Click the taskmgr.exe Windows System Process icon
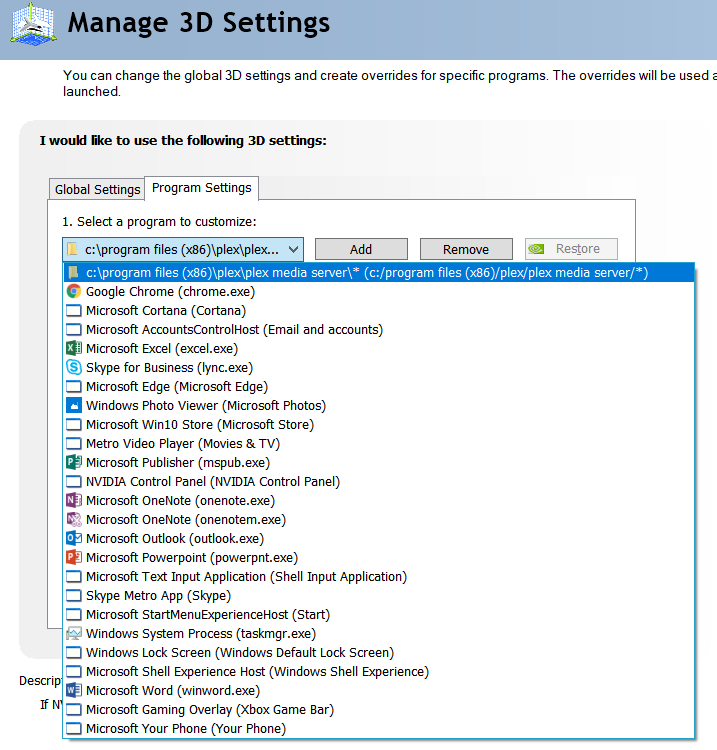 (x=74, y=633)
